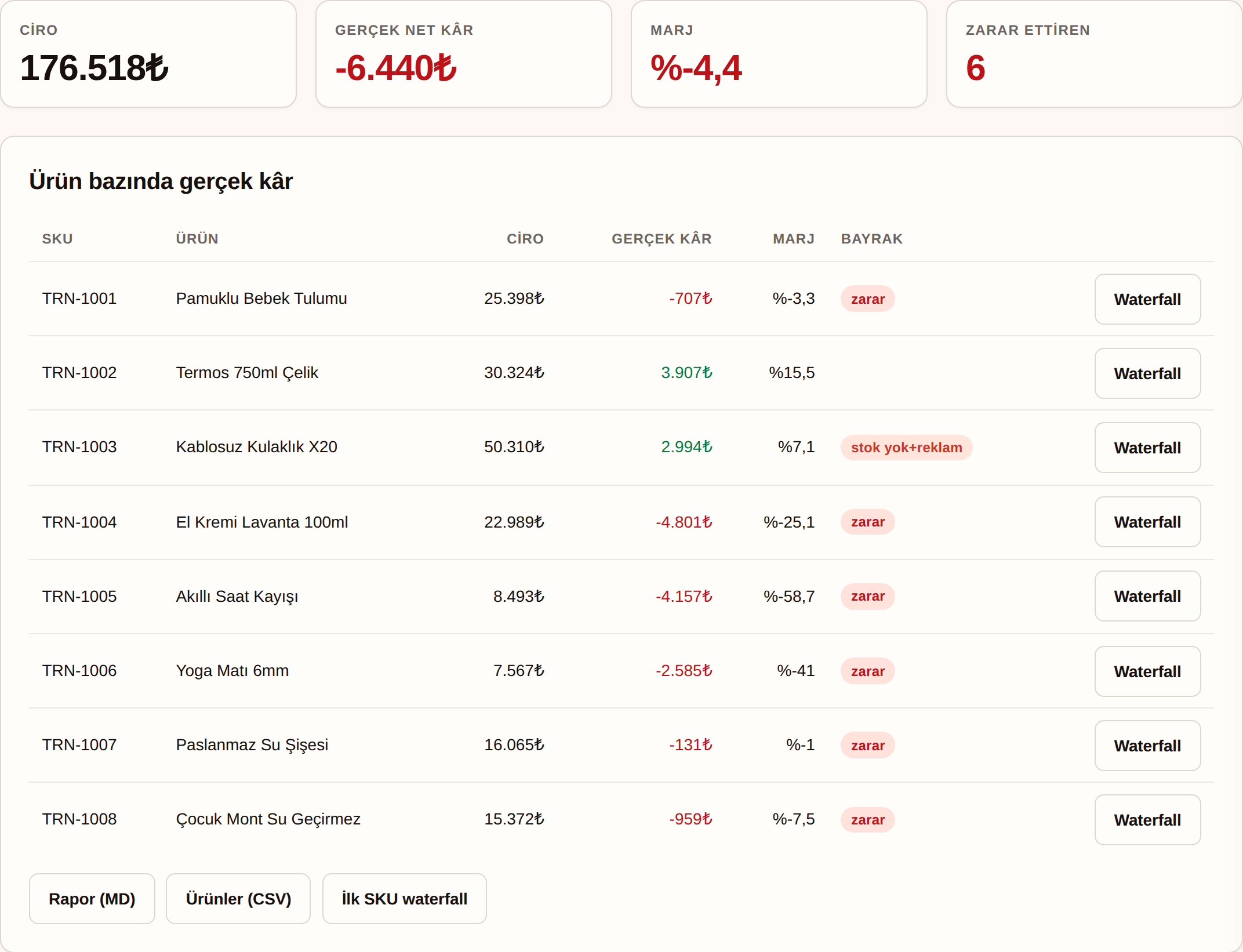Viewport: 1243px width, 952px height.
Task: Click the SKU column header
Action: click(57, 239)
